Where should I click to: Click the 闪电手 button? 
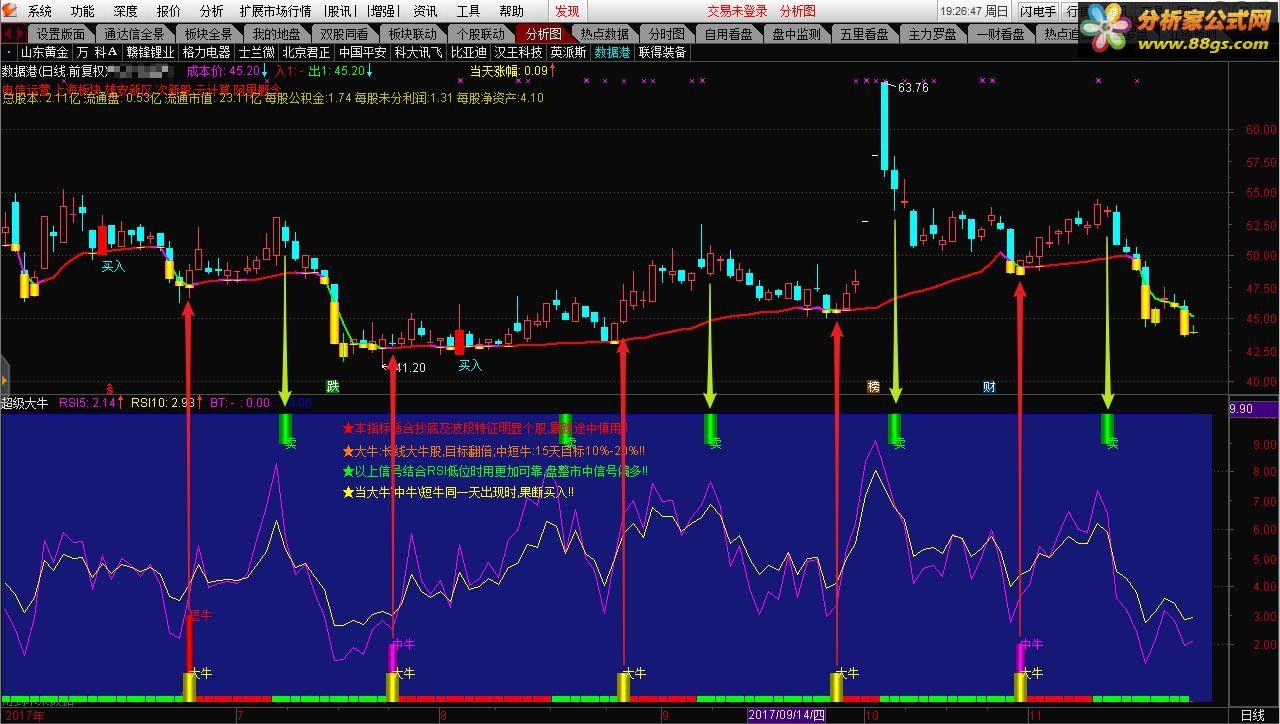[1038, 11]
